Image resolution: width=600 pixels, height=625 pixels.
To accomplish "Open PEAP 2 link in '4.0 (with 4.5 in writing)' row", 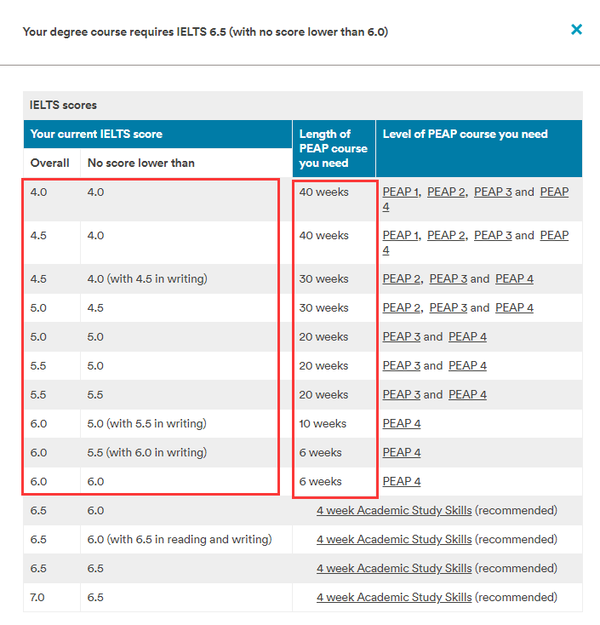I will (401, 279).
